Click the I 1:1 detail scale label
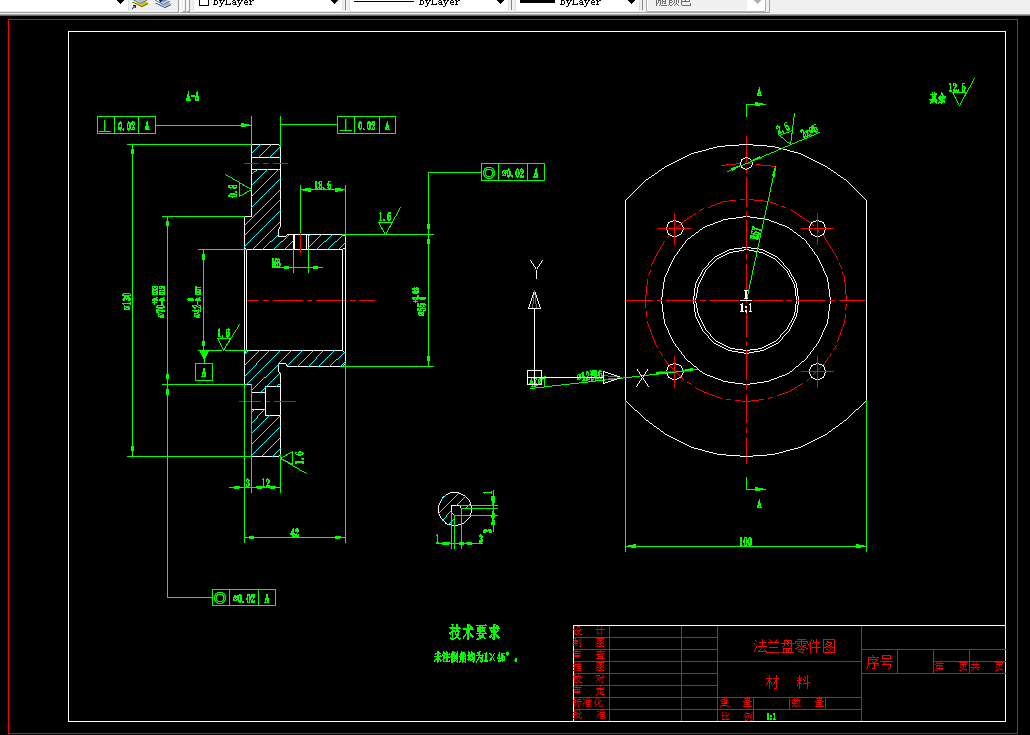This screenshot has width=1030, height=735. click(746, 301)
